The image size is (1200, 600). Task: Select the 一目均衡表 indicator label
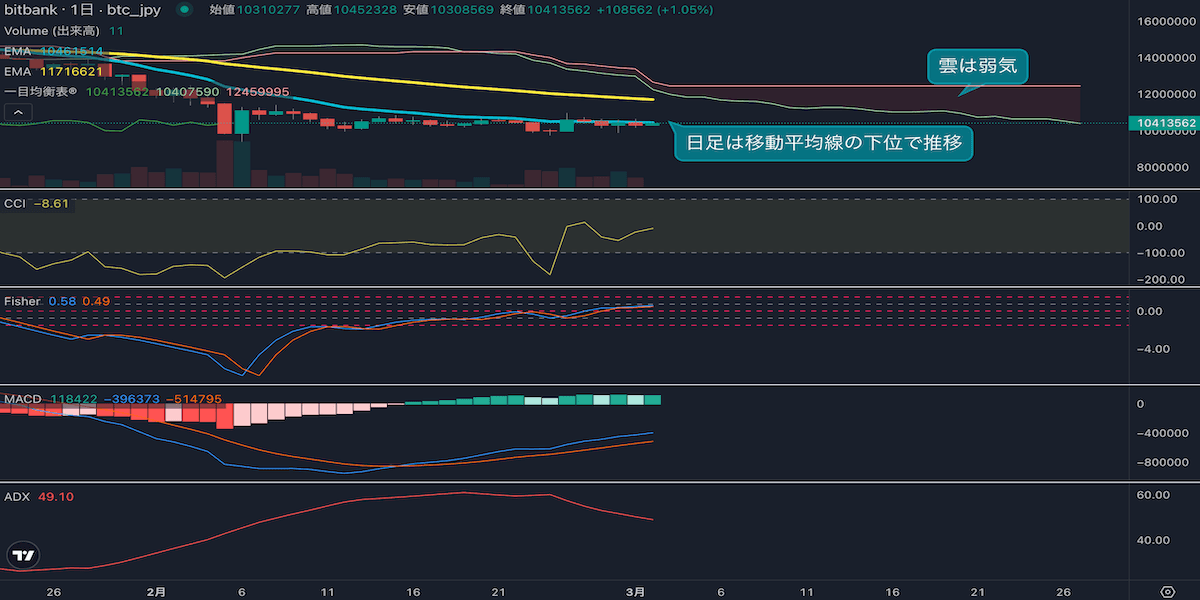41,92
